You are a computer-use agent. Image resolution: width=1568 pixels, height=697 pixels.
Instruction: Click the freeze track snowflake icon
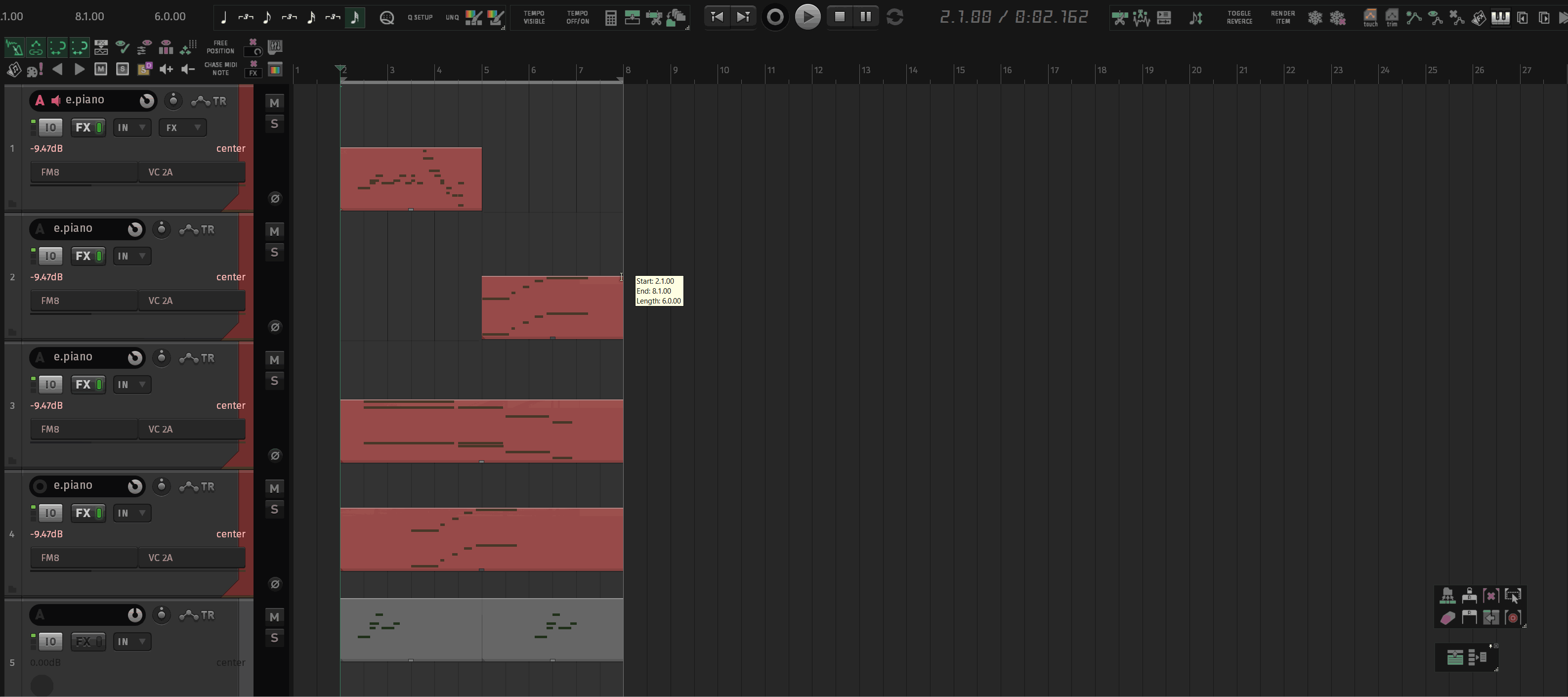click(1315, 18)
